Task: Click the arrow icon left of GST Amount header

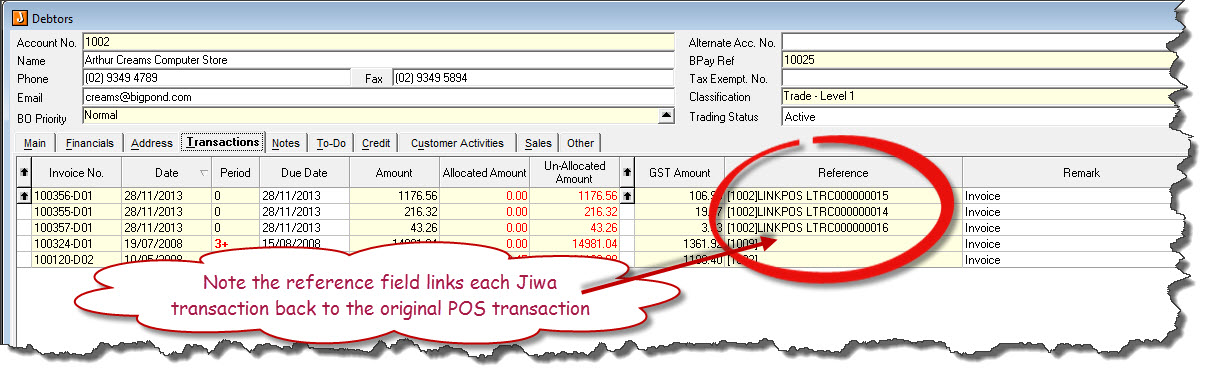Action: (628, 173)
